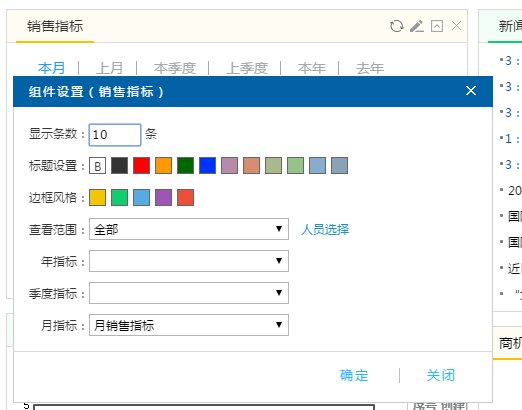The height and width of the screenshot is (410, 522).
Task: Refresh the 销售指标 panel
Action: (x=396, y=26)
